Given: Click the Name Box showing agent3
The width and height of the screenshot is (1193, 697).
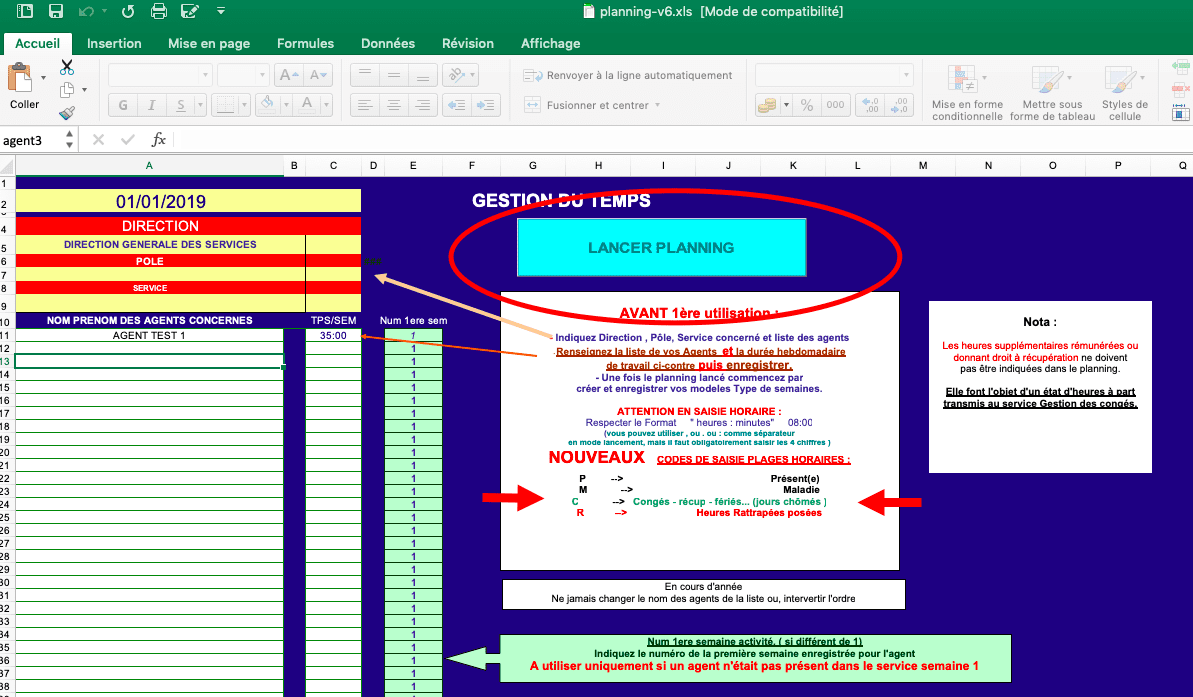Looking at the screenshot, I should [x=29, y=140].
